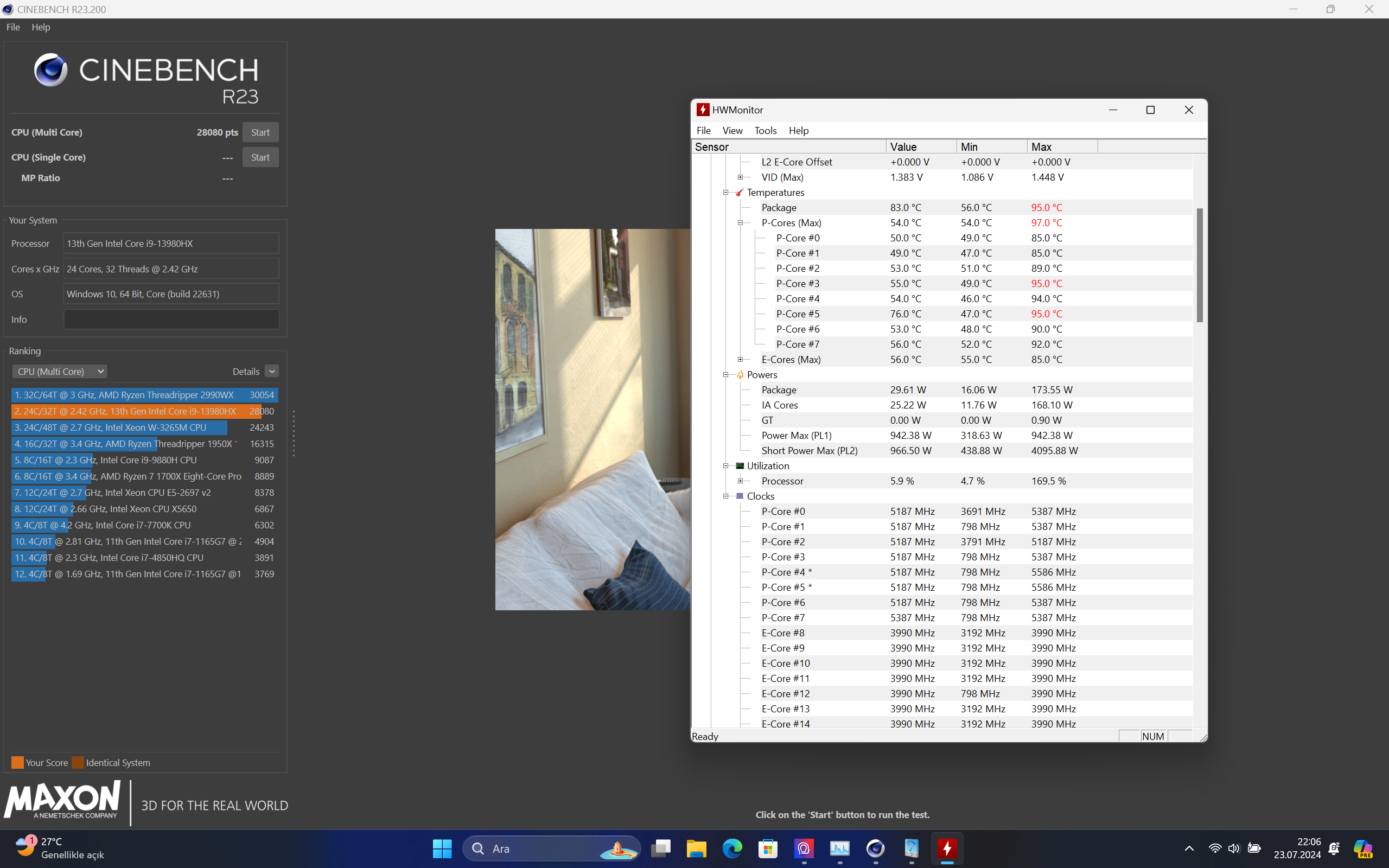The image size is (1389, 868).
Task: Click the Start button for CPU Multi Core
Action: (260, 132)
